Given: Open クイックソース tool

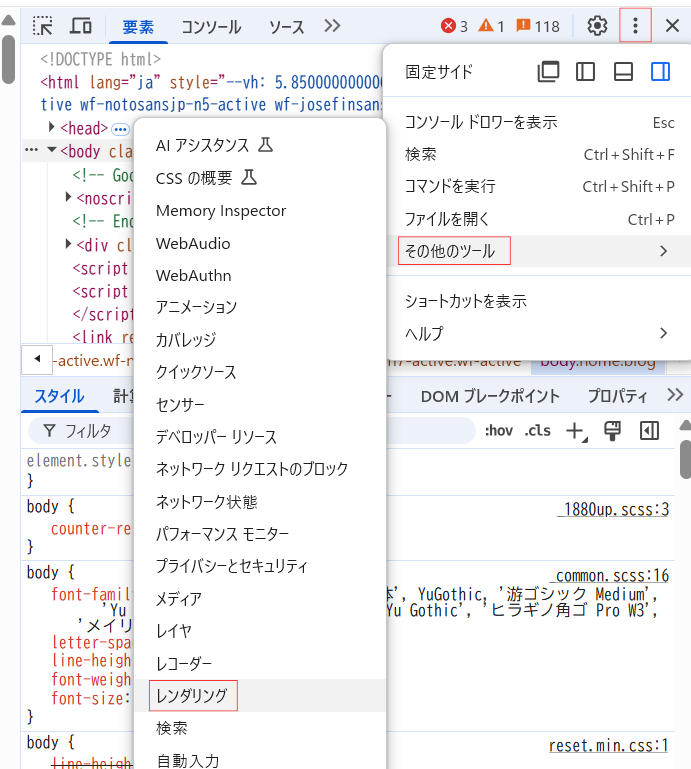Looking at the screenshot, I should [260, 372].
